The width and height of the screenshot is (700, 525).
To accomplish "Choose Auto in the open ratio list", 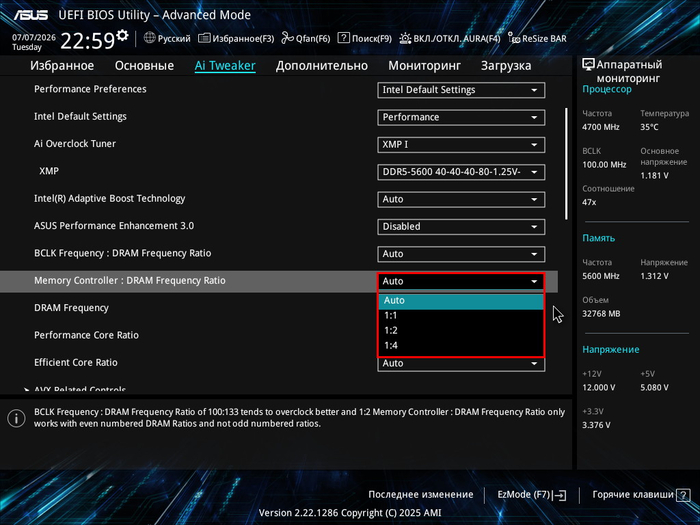I will [x=461, y=300].
